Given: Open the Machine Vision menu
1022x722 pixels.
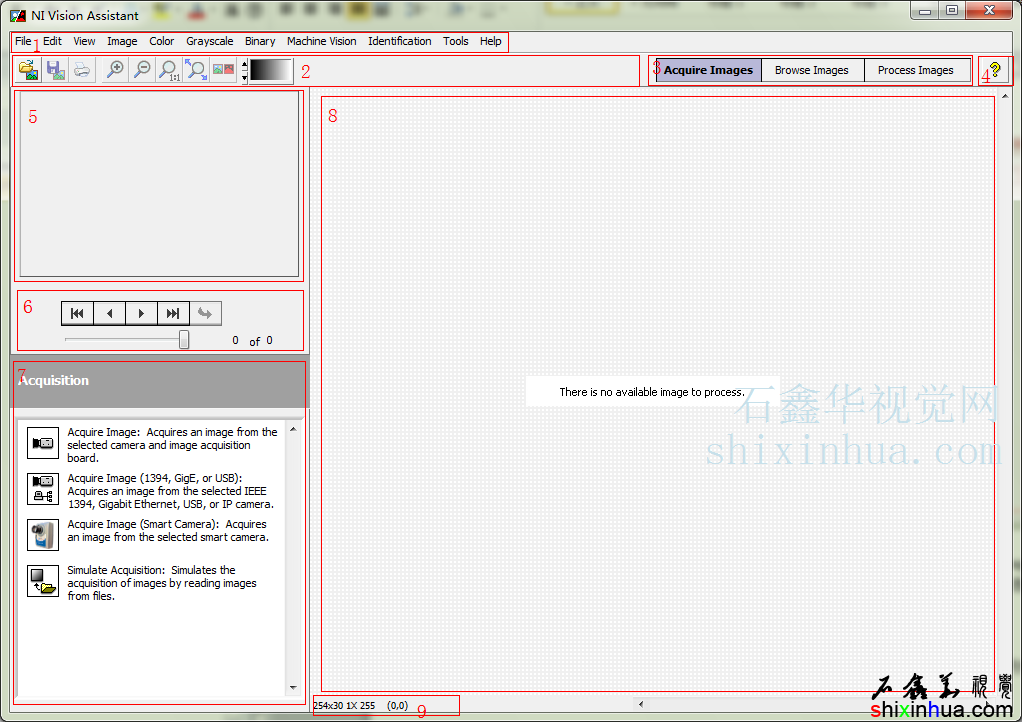Looking at the screenshot, I should tap(321, 41).
